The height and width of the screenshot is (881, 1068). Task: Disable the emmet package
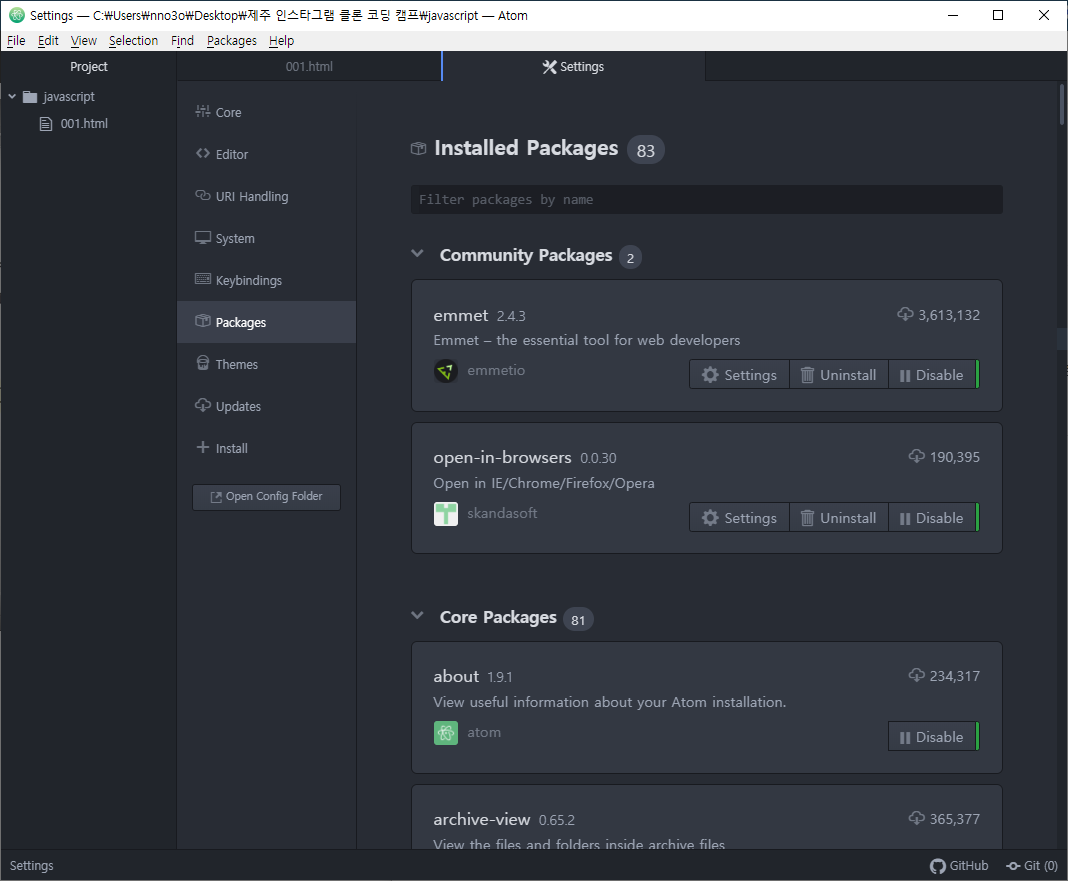(932, 375)
